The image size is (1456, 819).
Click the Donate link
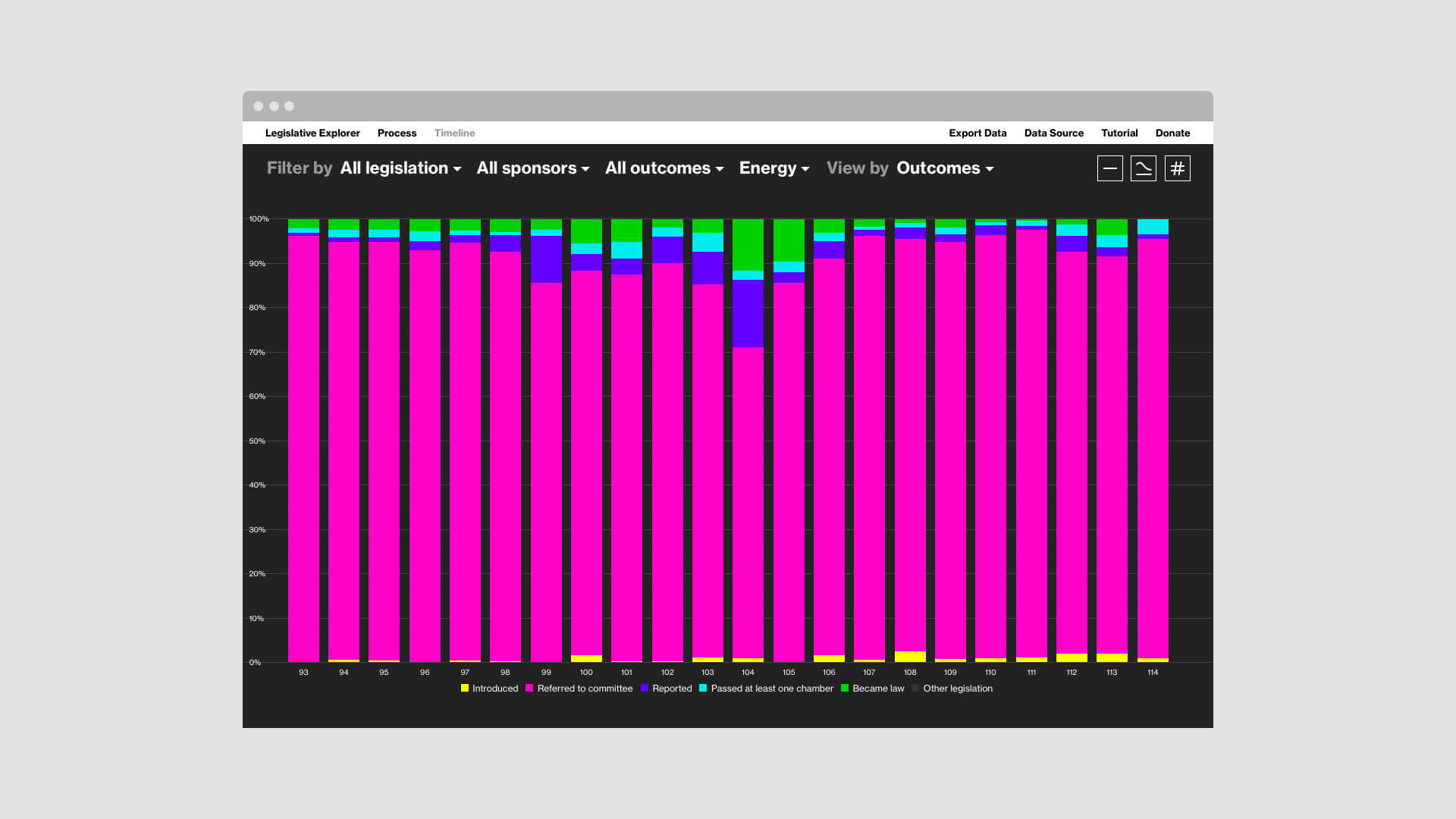pyautogui.click(x=1172, y=133)
